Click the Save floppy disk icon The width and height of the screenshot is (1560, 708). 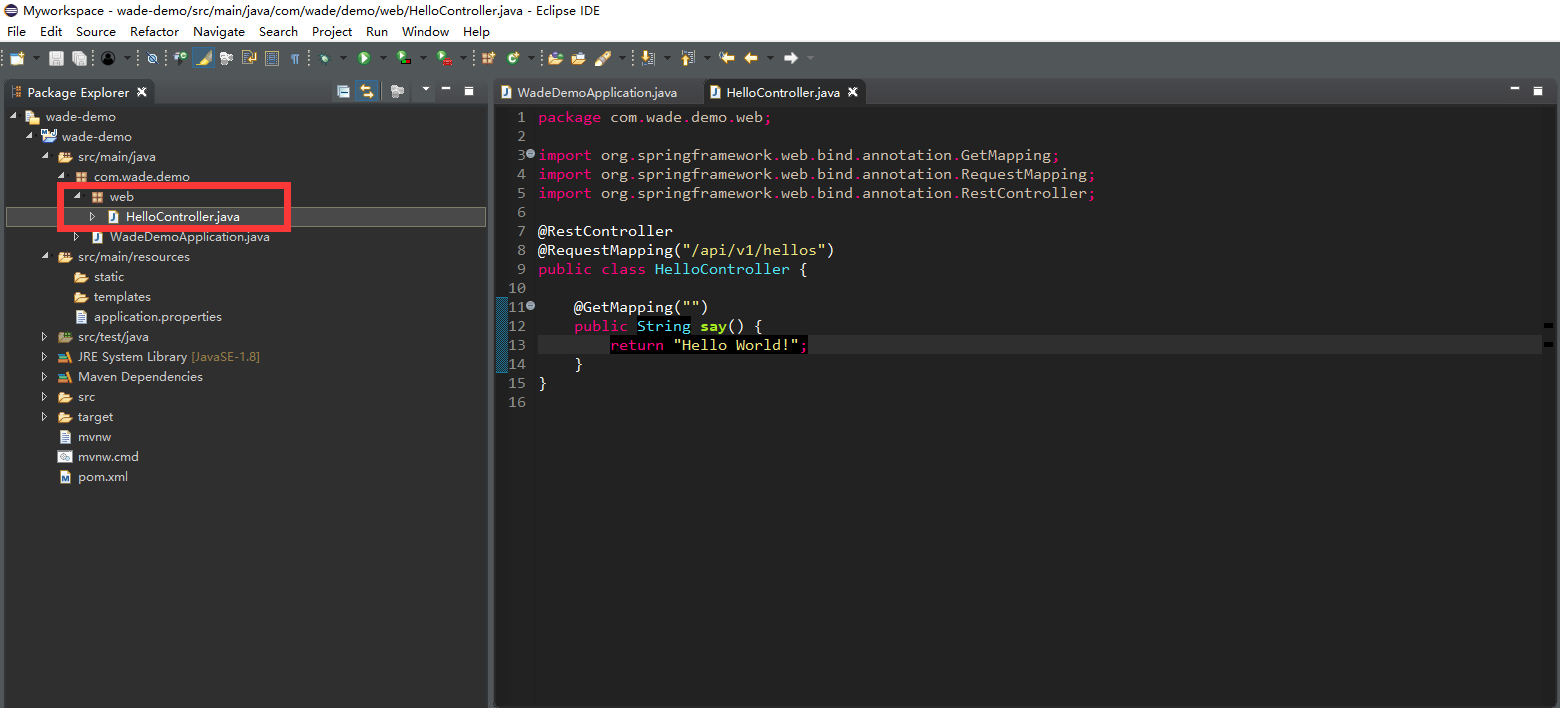(56, 58)
